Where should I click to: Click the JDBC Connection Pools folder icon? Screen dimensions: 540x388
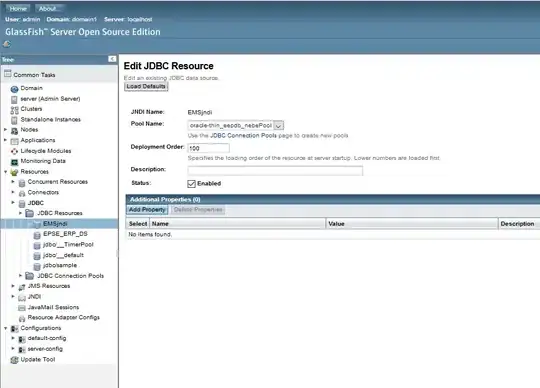point(30,276)
